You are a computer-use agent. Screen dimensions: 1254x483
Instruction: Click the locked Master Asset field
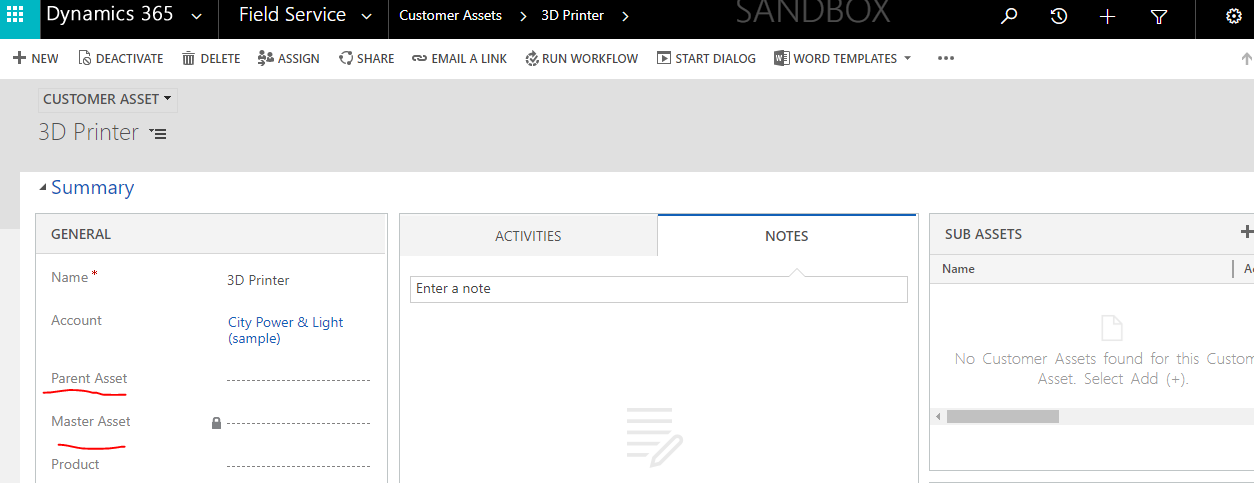pos(298,422)
